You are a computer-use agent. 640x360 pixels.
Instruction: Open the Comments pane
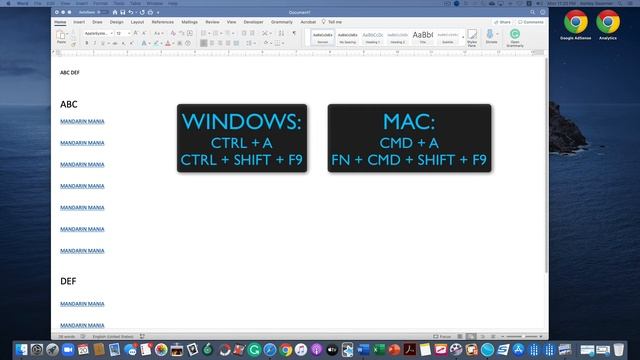pos(531,22)
